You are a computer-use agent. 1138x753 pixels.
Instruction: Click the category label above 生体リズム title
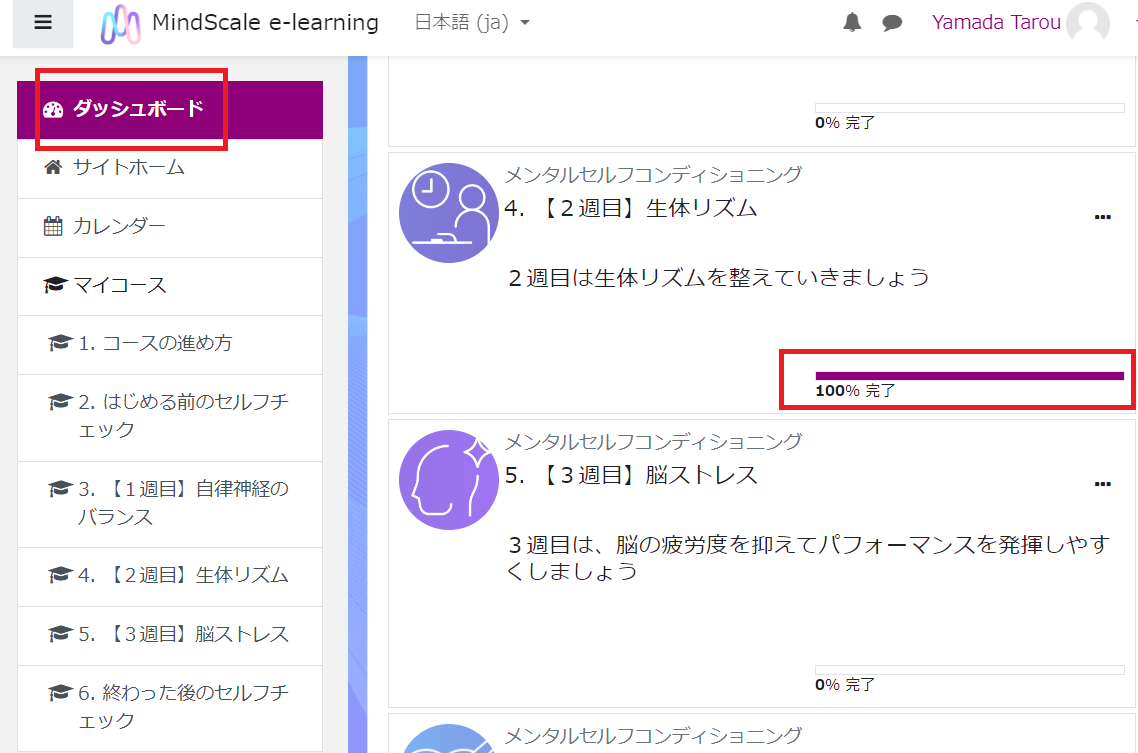[x=653, y=175]
